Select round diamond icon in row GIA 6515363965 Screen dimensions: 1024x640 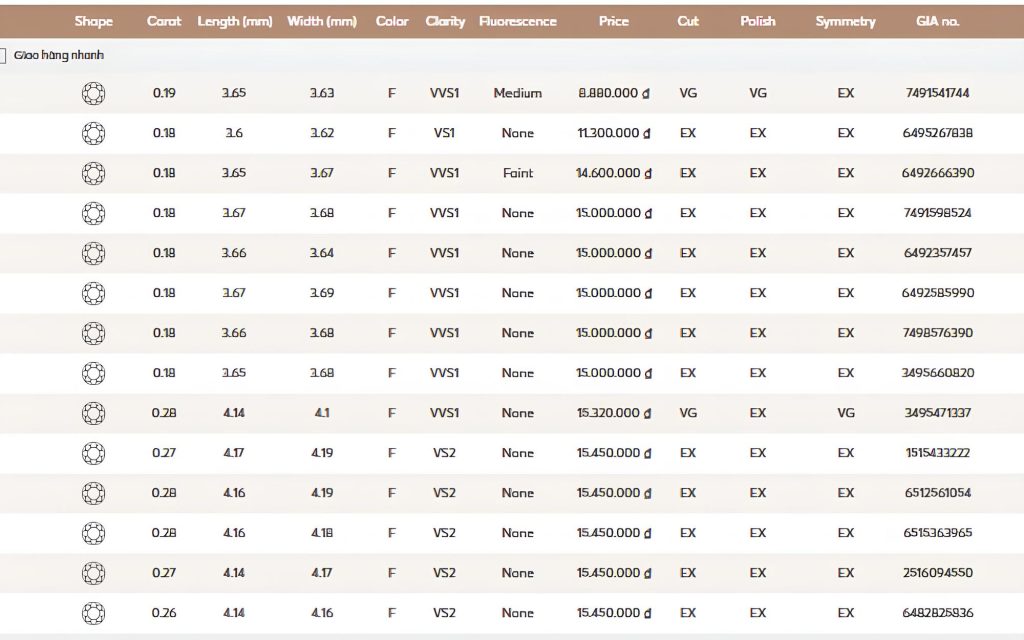pyautogui.click(x=93, y=534)
